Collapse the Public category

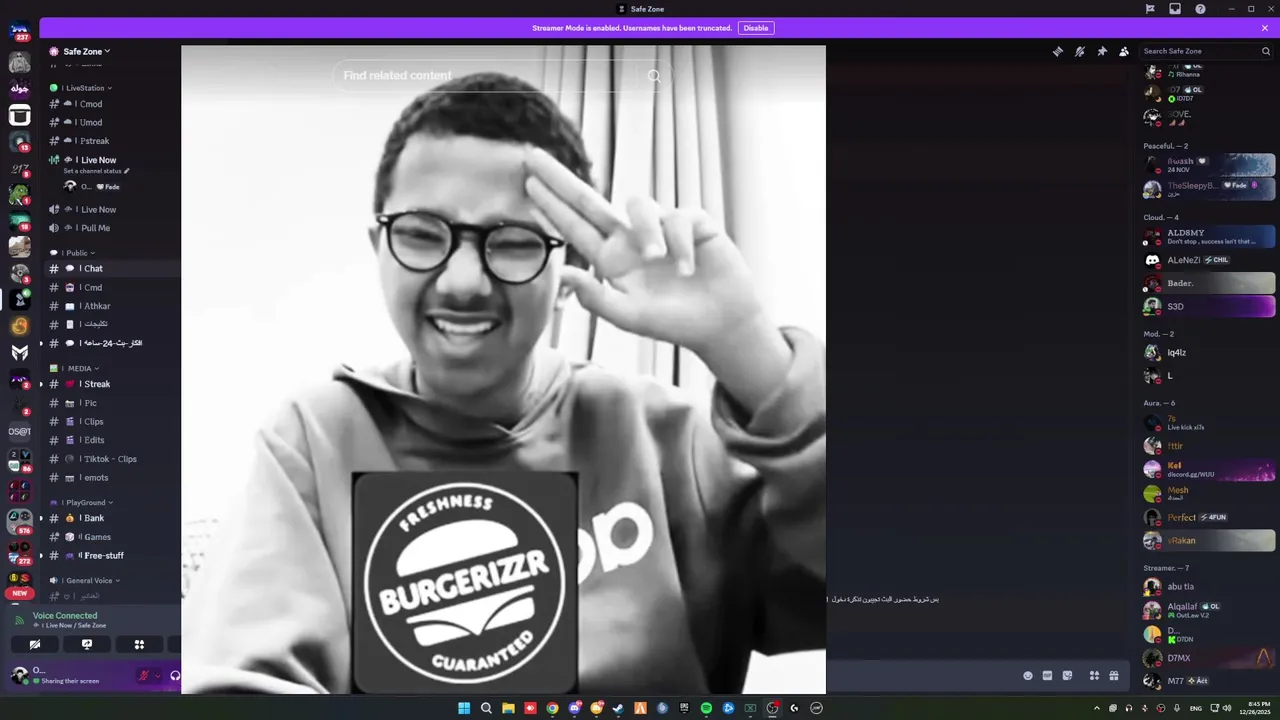point(76,253)
